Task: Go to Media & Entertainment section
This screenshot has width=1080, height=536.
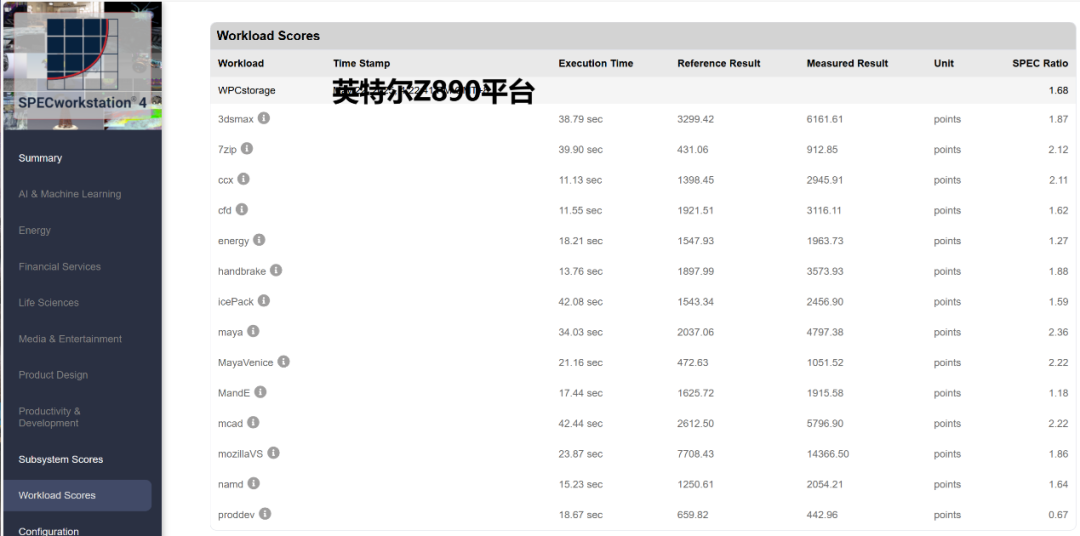Action: (70, 339)
